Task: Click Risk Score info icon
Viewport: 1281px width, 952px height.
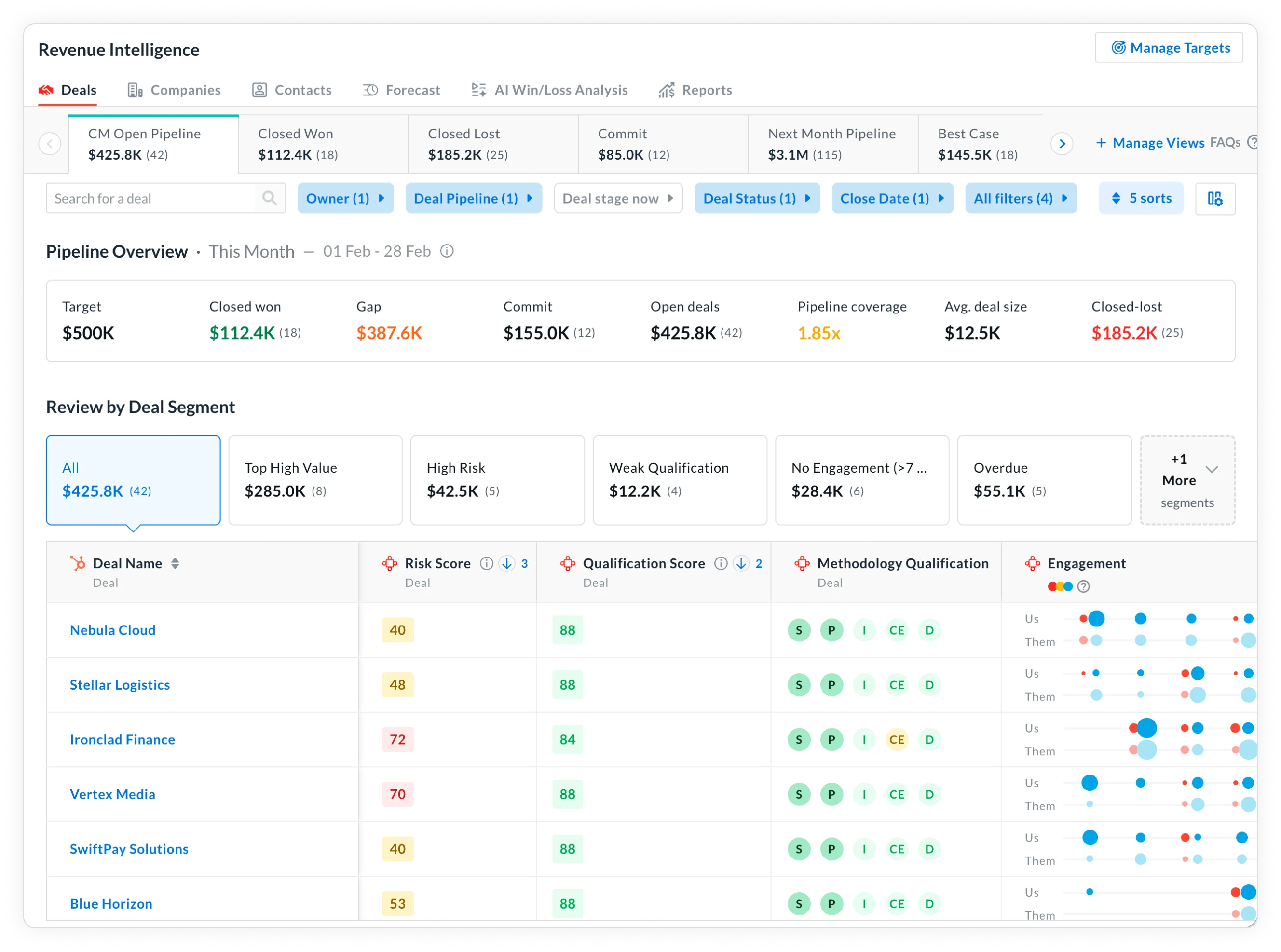Action: tap(486, 564)
